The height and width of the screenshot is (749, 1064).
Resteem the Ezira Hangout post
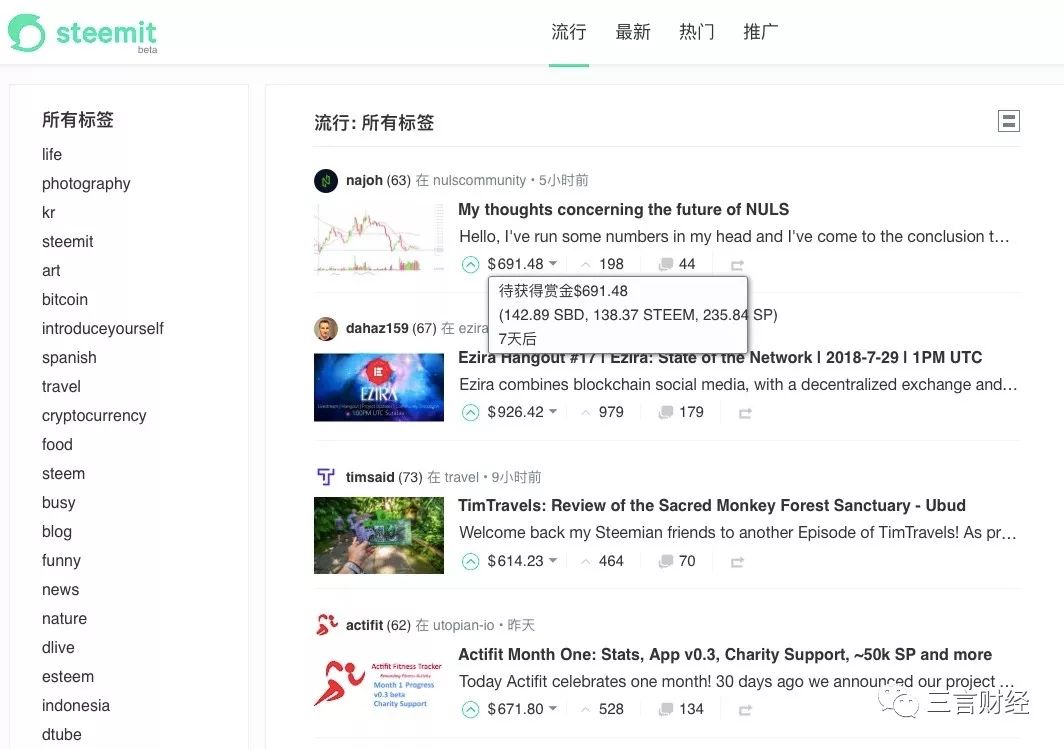click(x=745, y=413)
